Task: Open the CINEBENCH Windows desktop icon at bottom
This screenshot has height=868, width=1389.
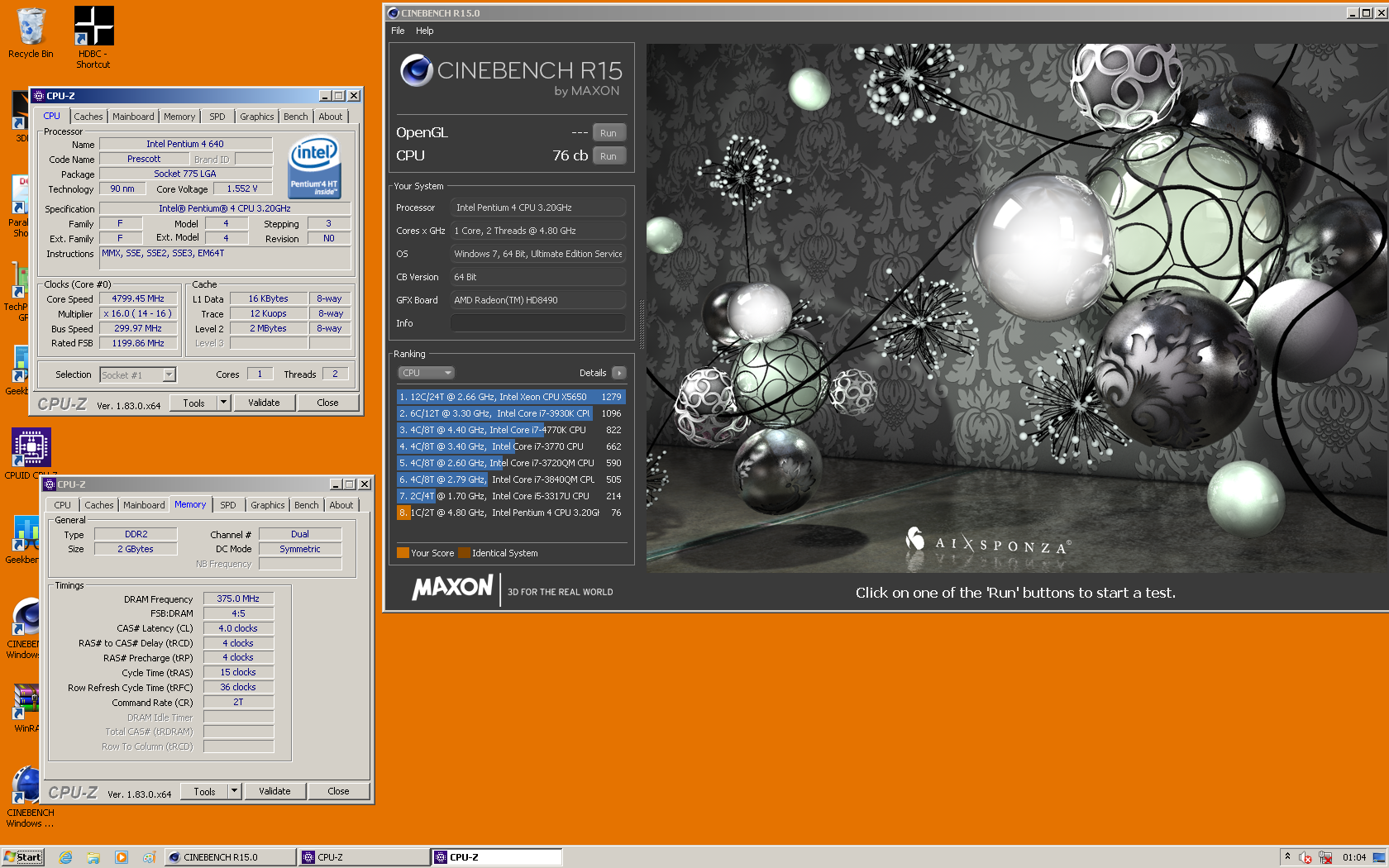Action: tap(28, 796)
